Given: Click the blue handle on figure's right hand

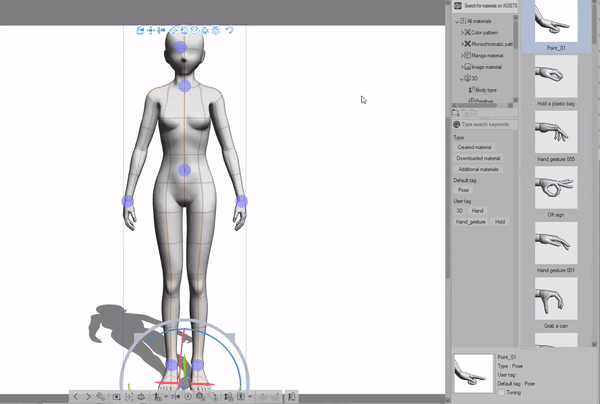Looking at the screenshot, I should [128, 201].
